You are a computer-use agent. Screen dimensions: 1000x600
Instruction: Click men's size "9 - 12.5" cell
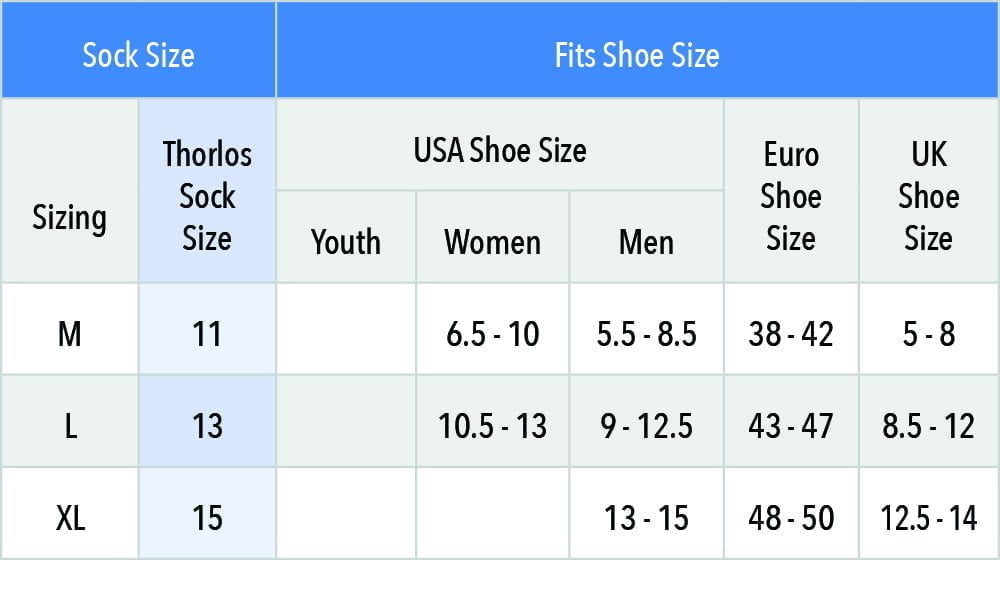click(x=646, y=426)
